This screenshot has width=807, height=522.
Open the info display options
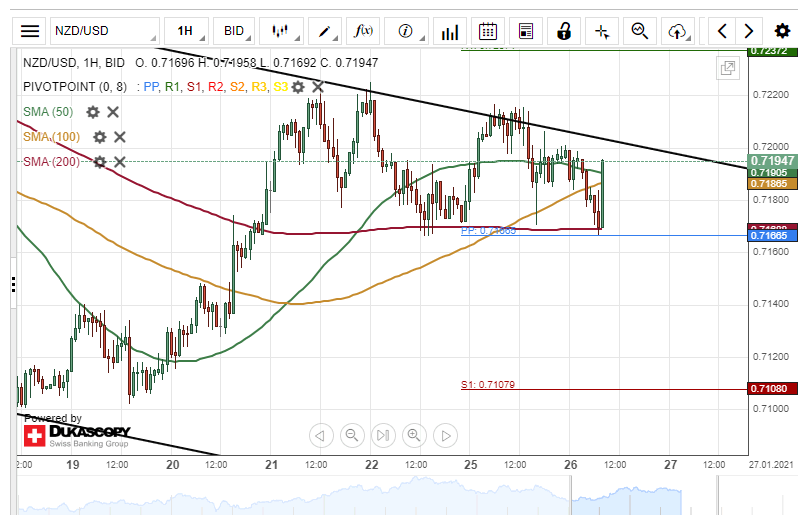[407, 31]
